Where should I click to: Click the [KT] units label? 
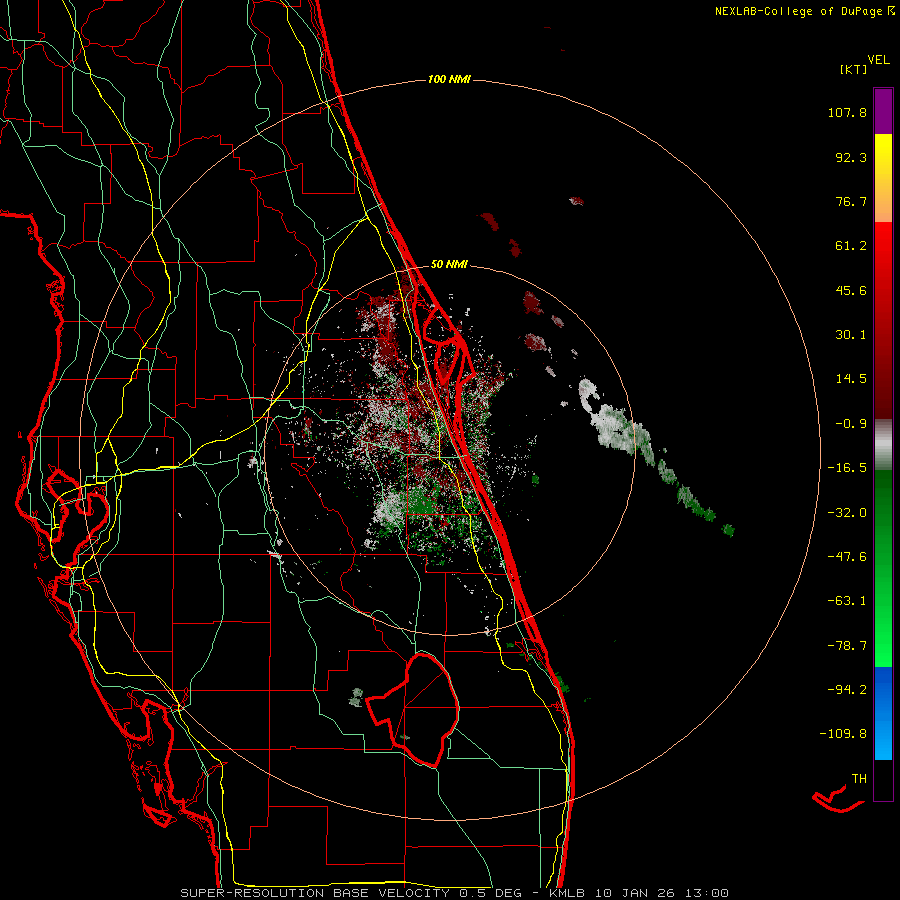click(x=854, y=69)
